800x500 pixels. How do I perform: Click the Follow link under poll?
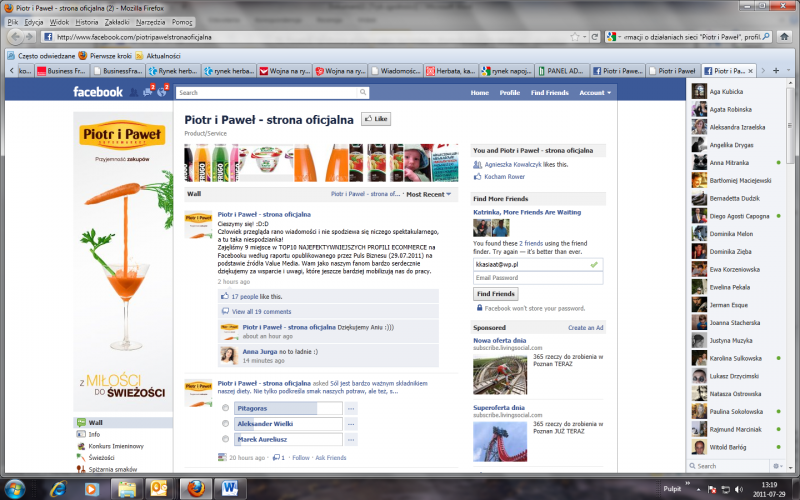(x=301, y=458)
